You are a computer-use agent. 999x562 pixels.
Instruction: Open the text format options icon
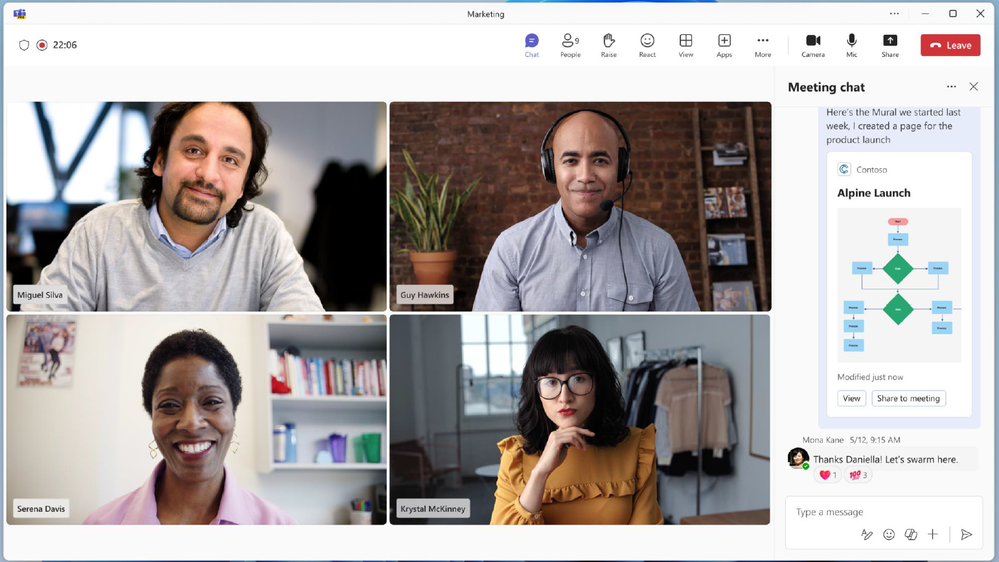pyautogui.click(x=866, y=535)
